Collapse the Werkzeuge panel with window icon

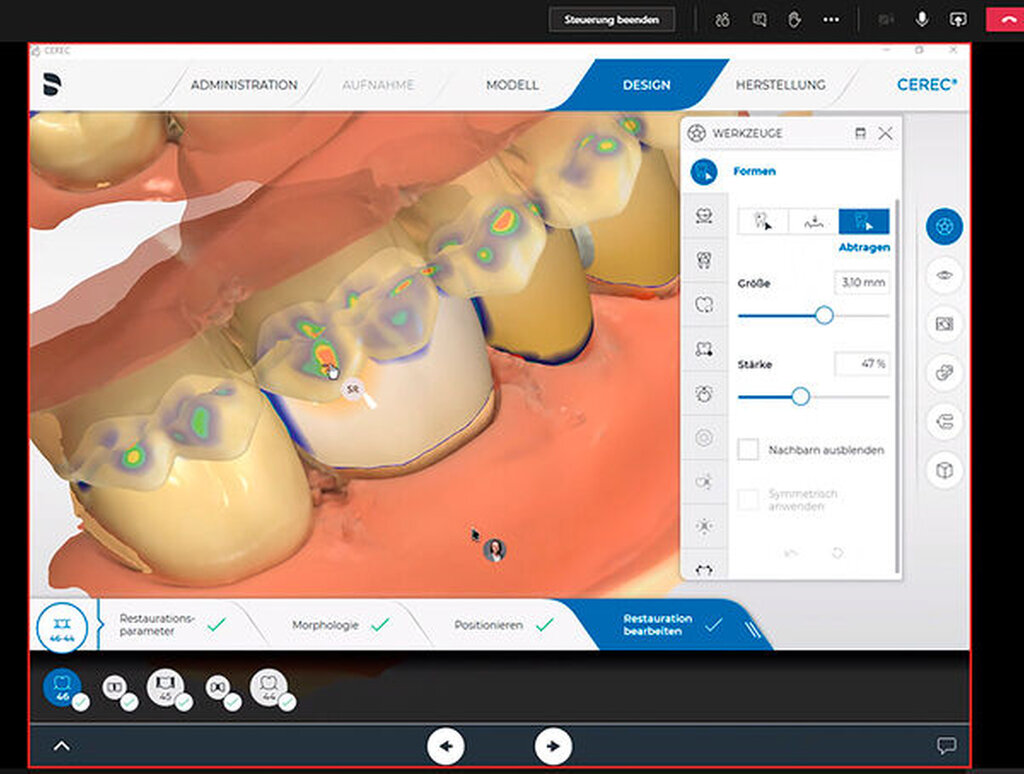pyautogui.click(x=860, y=133)
